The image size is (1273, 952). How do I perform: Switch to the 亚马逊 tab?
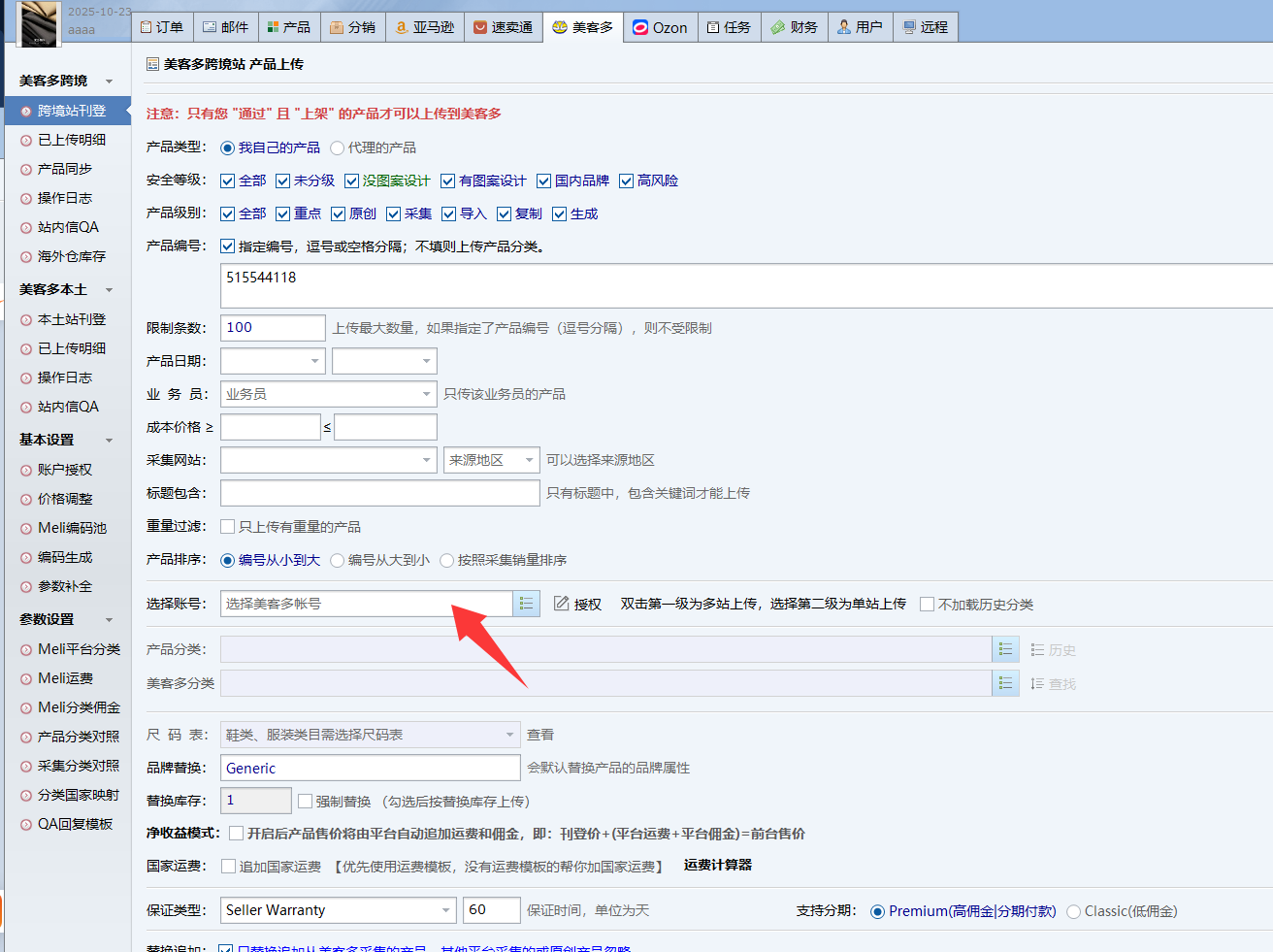pyautogui.click(x=424, y=27)
